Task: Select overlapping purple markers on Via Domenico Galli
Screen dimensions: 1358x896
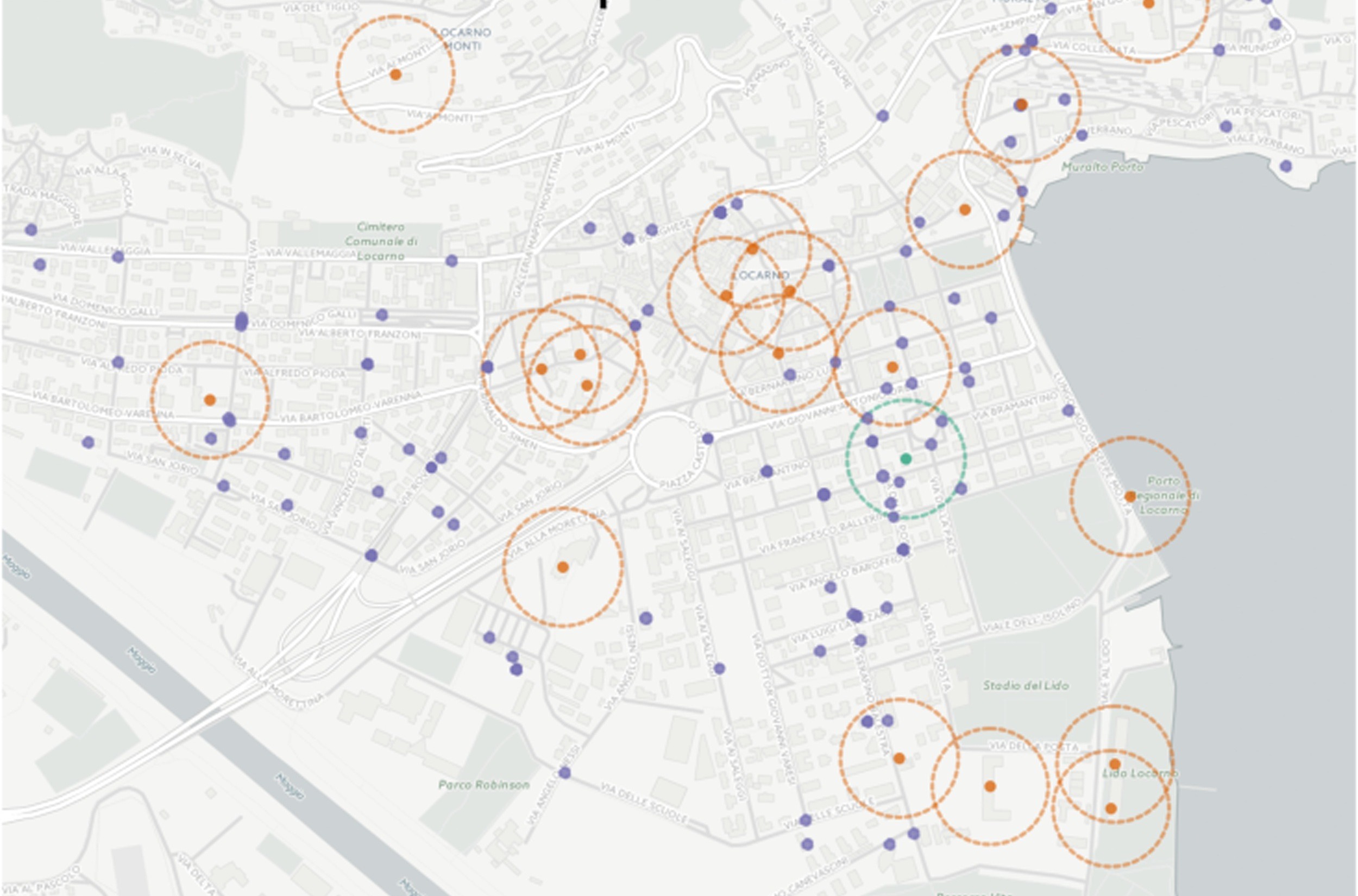Action: tap(241, 321)
